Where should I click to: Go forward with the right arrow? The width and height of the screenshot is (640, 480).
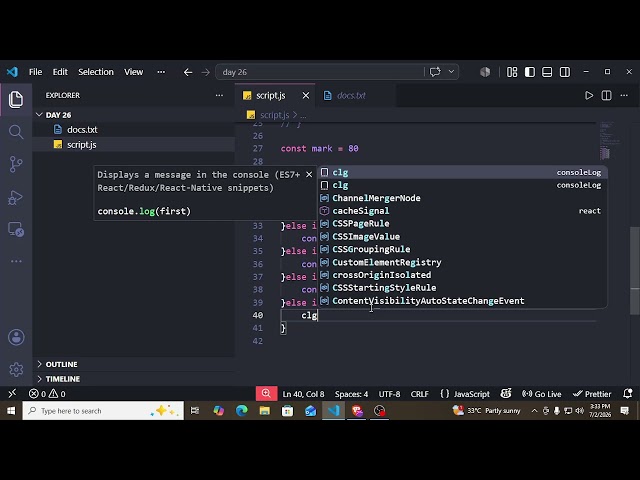[x=205, y=72]
